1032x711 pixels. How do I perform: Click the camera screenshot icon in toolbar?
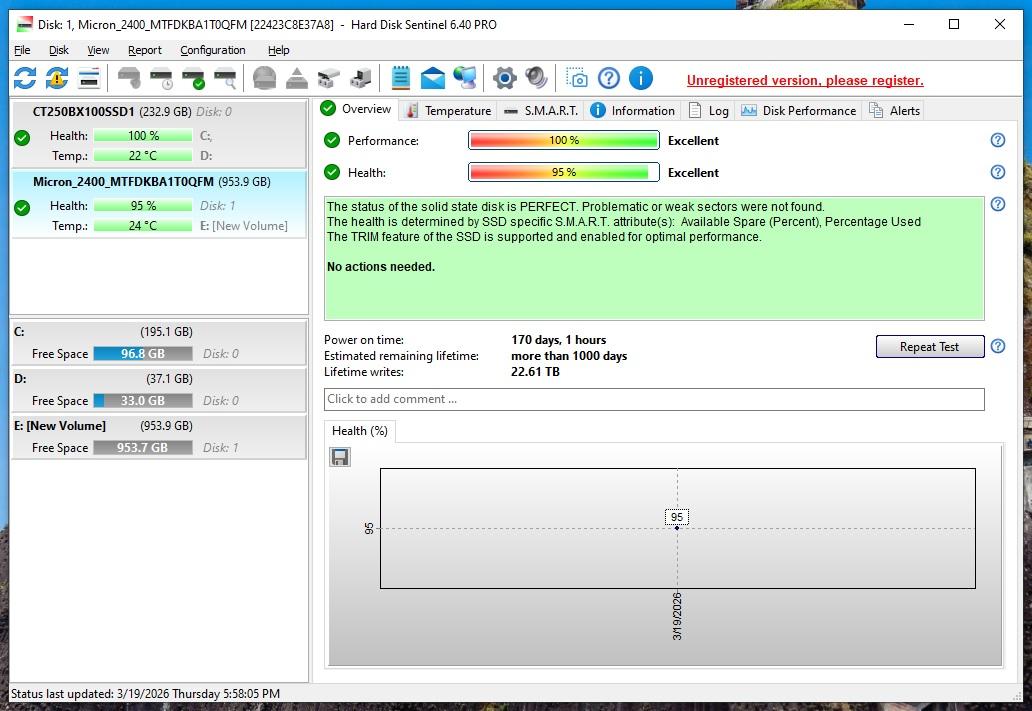tap(577, 78)
